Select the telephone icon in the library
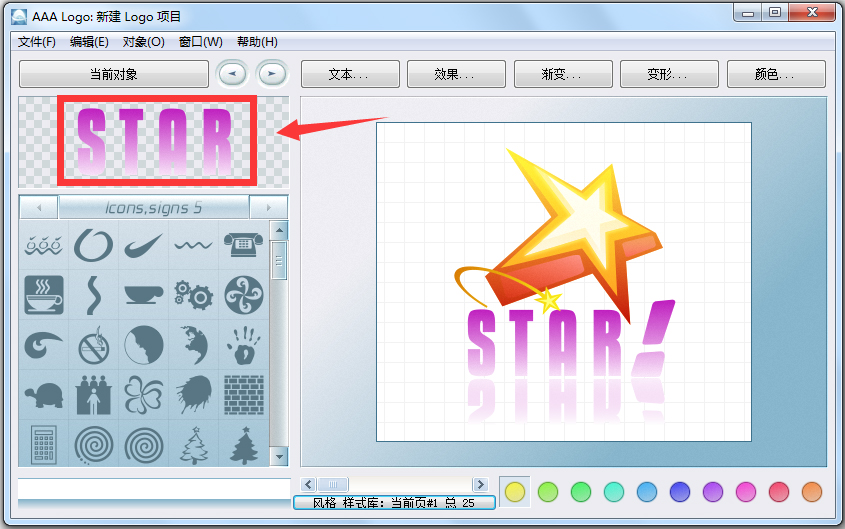The image size is (845, 529). click(x=243, y=245)
